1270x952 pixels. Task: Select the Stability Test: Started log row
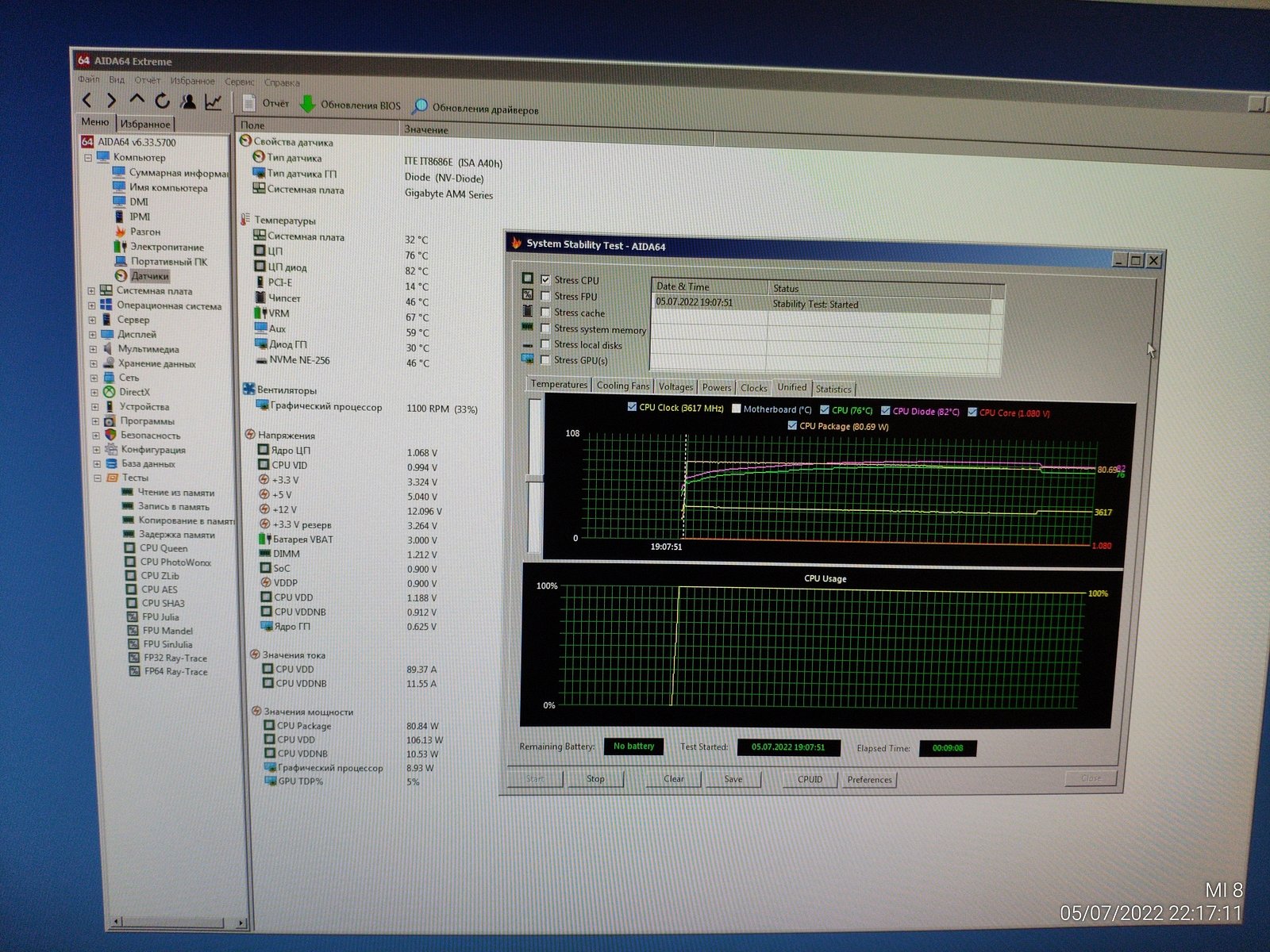pyautogui.click(x=822, y=304)
